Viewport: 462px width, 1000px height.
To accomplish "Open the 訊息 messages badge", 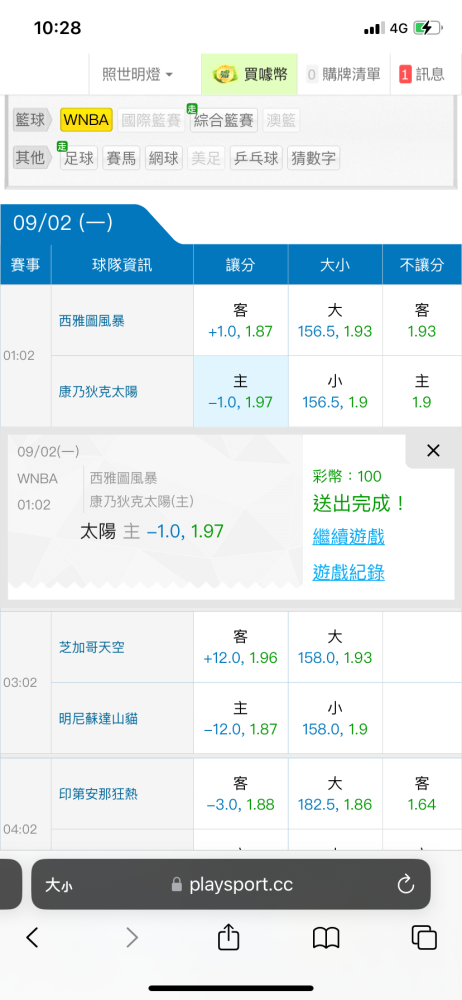I will click(x=422, y=74).
